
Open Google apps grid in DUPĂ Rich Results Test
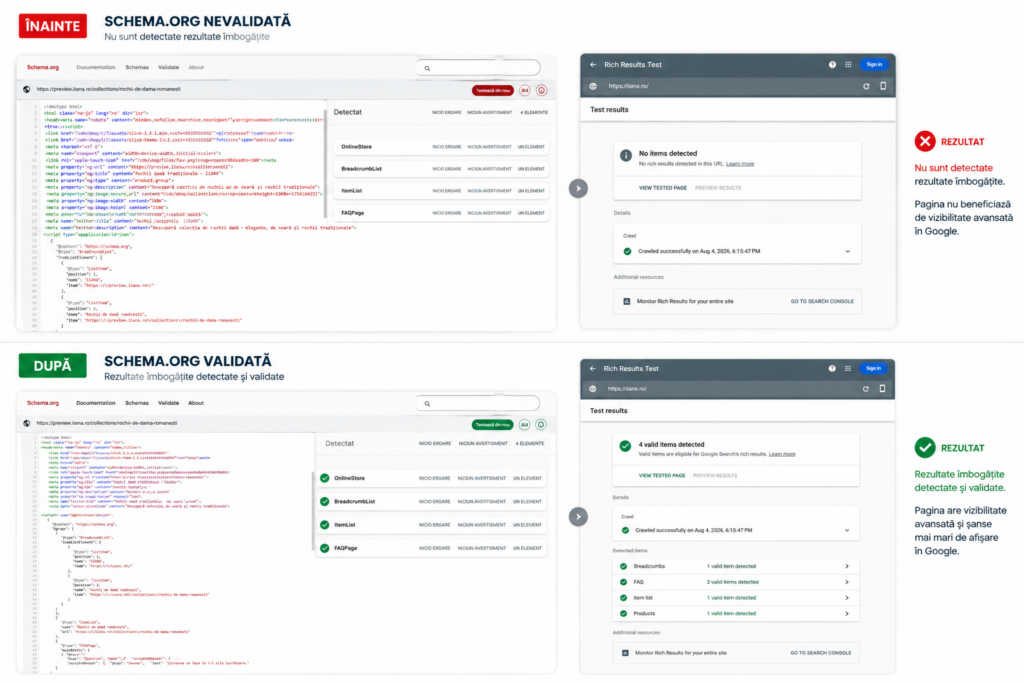[848, 368]
